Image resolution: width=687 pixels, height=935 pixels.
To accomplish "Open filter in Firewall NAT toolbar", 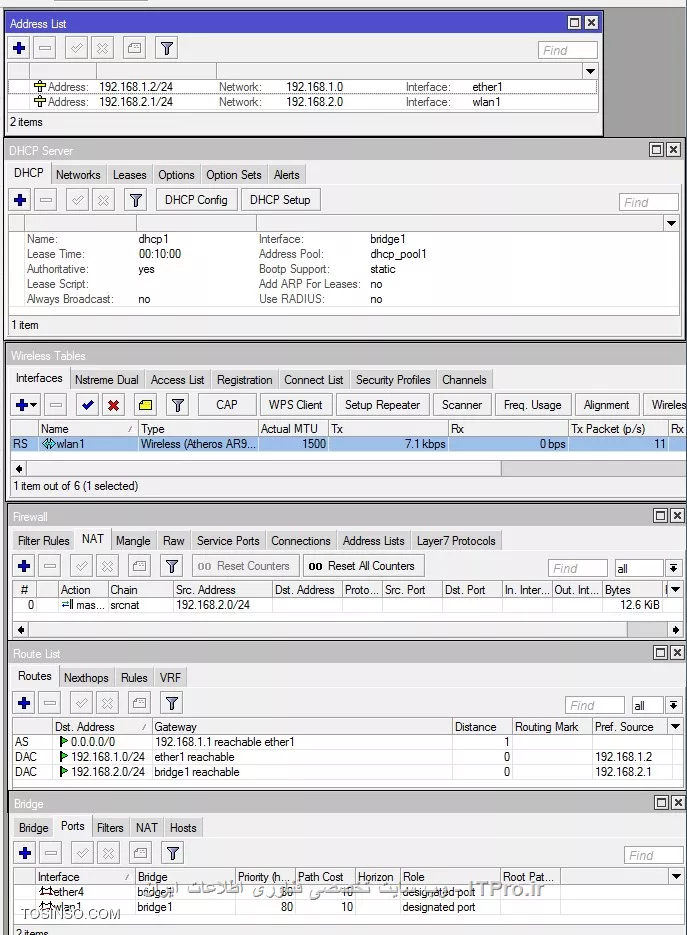I will click(x=172, y=566).
